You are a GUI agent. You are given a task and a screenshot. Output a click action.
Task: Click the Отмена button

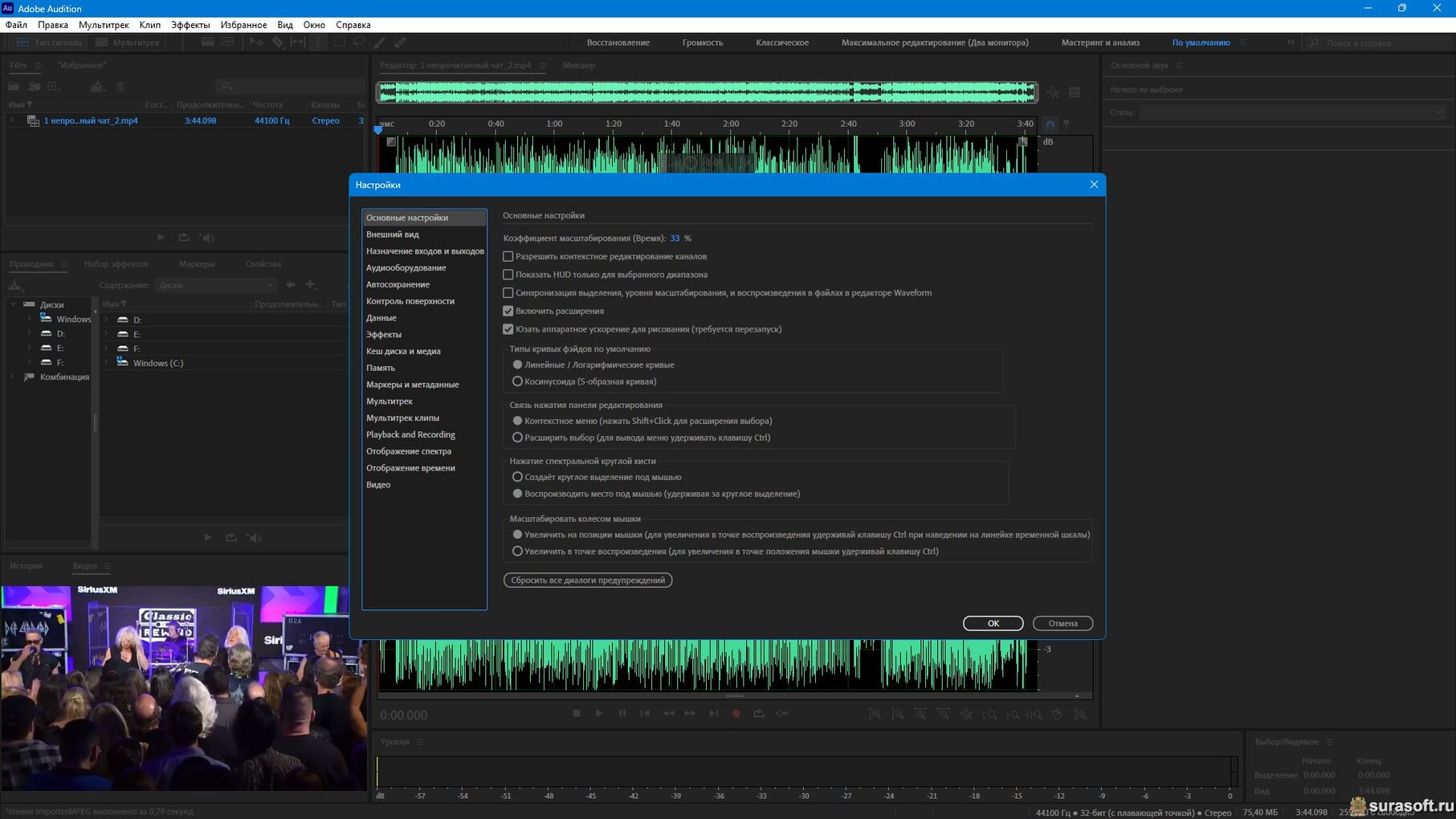(1062, 623)
